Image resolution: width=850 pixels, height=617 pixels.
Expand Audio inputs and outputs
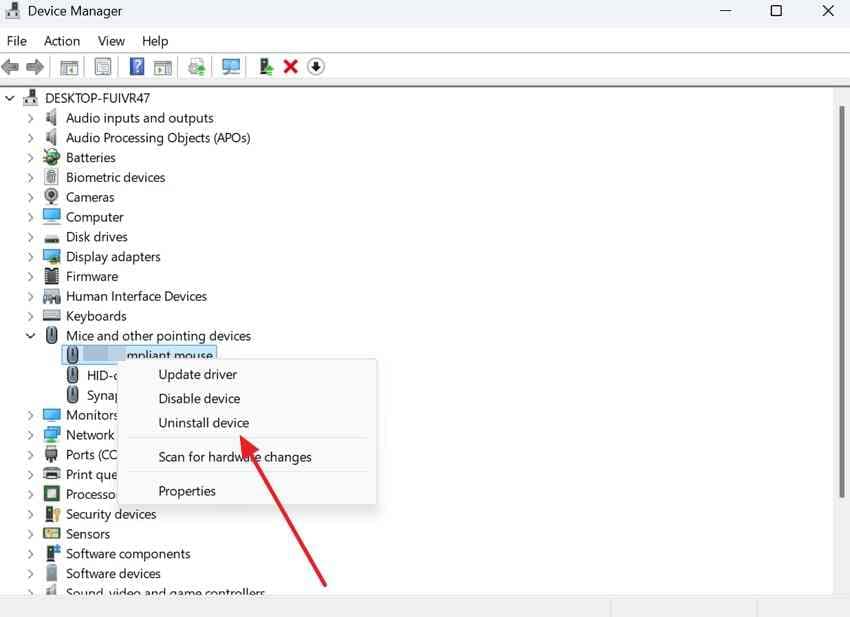30,118
